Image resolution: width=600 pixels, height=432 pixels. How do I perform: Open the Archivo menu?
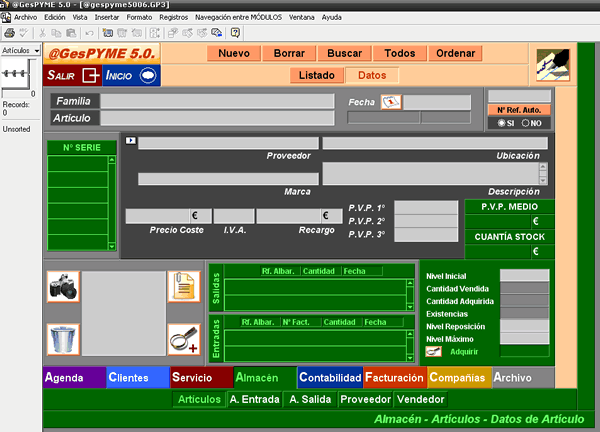click(26, 18)
